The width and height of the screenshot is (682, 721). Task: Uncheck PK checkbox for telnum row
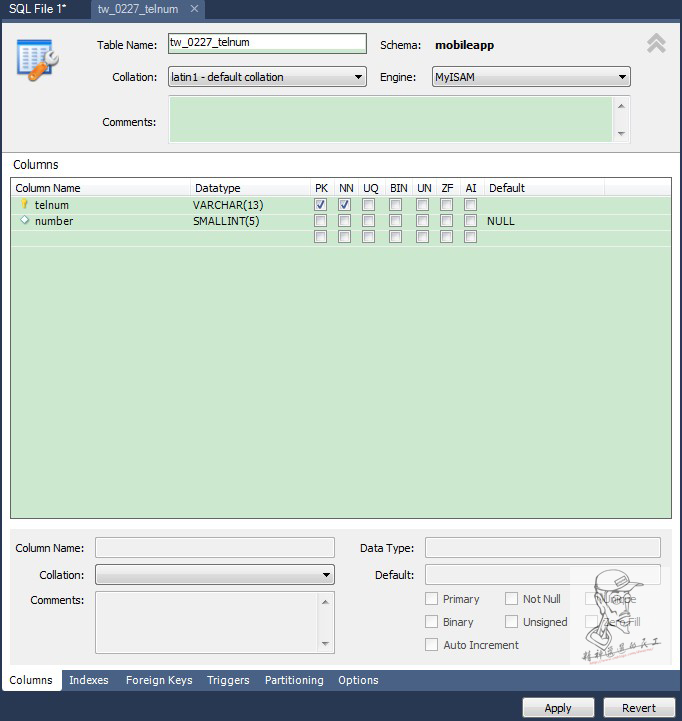pyautogui.click(x=321, y=205)
